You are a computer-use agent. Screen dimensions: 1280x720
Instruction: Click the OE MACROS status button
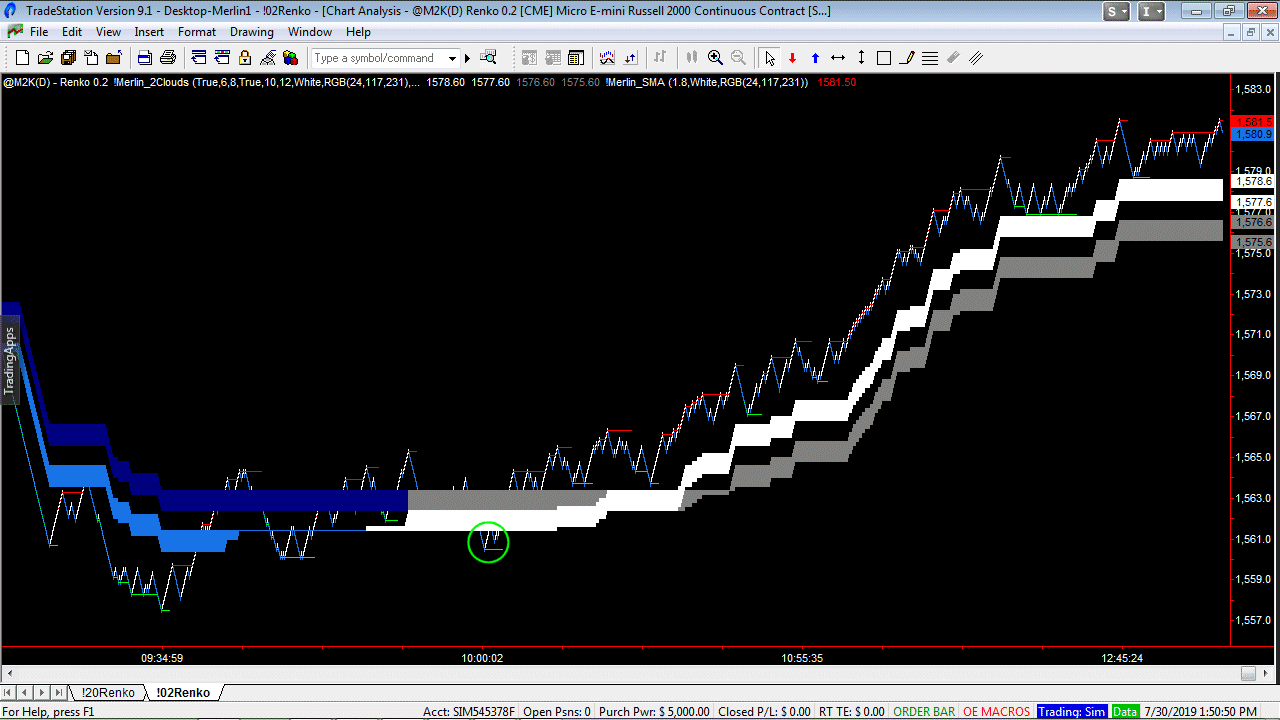996,712
